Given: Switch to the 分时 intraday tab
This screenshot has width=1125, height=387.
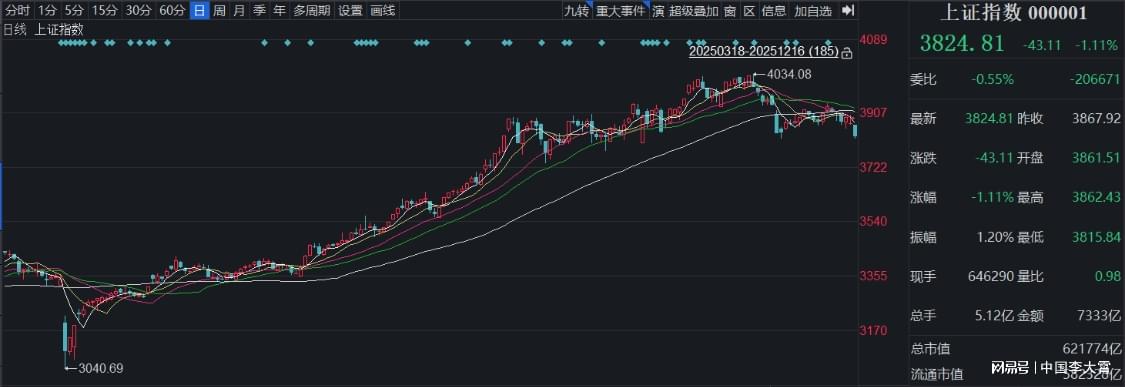Looking at the screenshot, I should tap(17, 11).
